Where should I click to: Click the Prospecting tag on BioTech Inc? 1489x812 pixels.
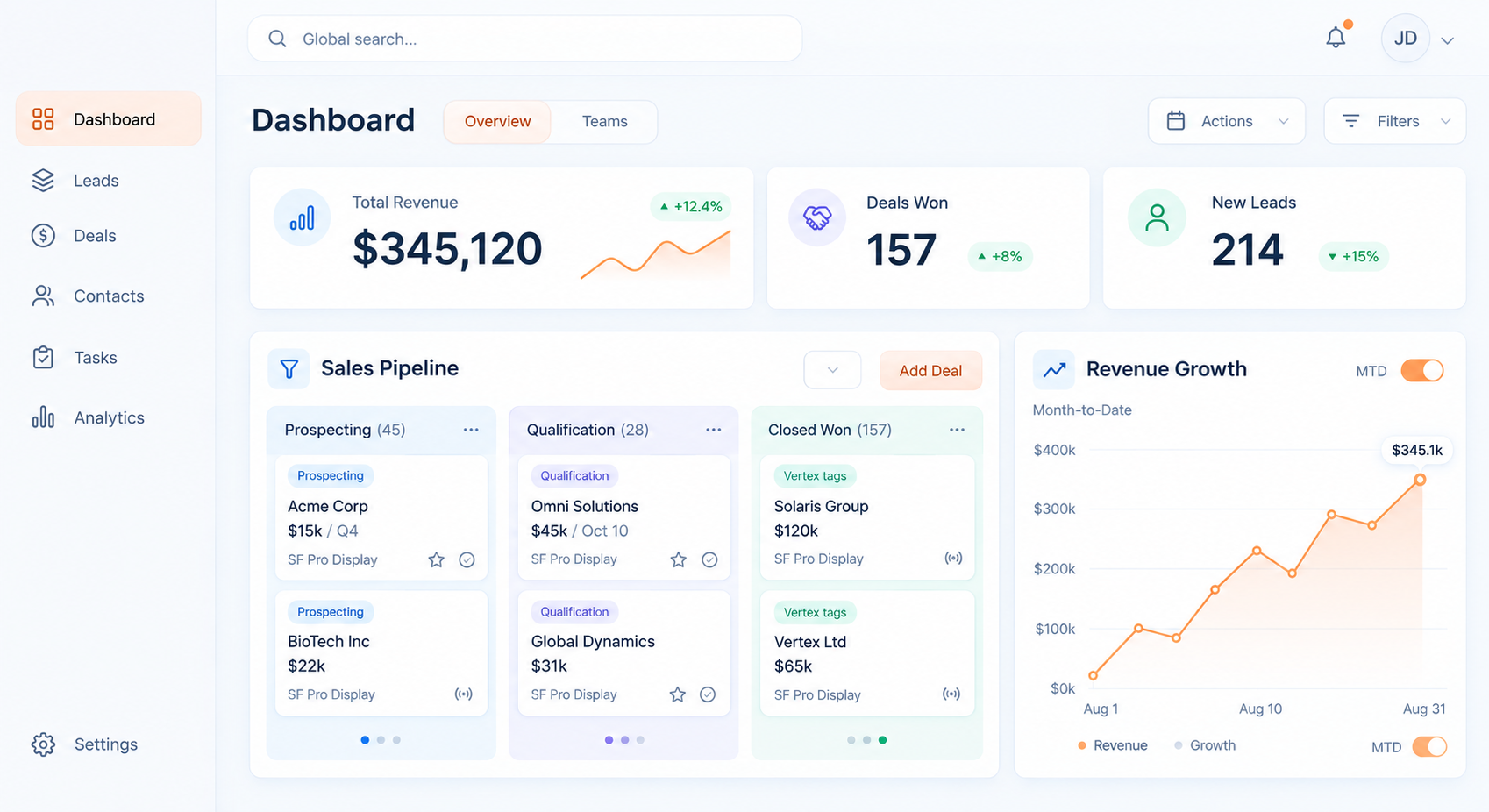point(331,611)
